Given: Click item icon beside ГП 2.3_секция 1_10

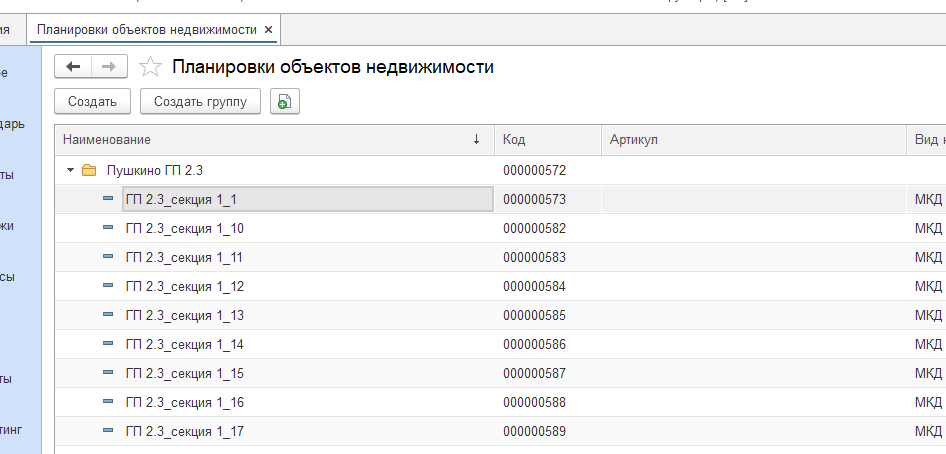Looking at the screenshot, I should [108, 229].
